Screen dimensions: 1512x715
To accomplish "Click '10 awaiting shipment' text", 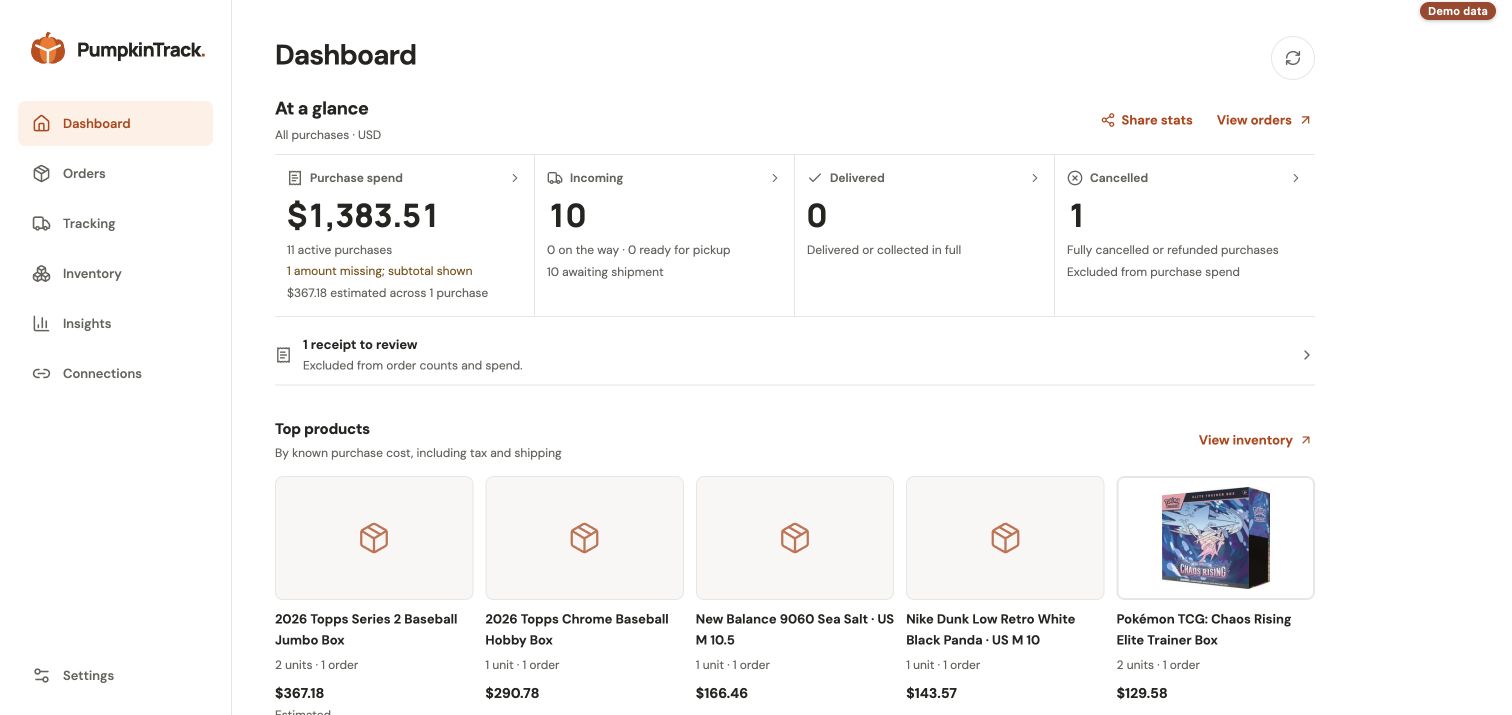I will click(x=605, y=272).
